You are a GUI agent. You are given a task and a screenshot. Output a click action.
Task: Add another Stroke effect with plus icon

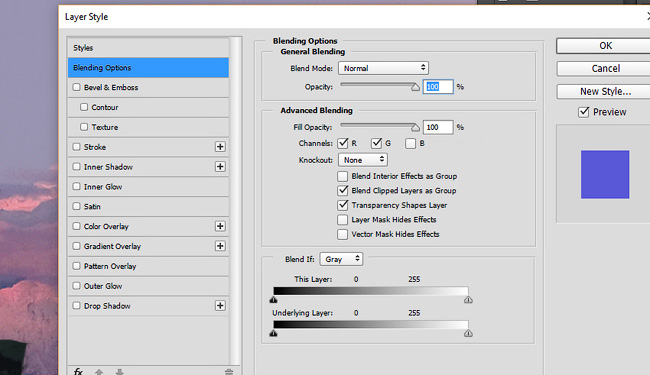pos(220,147)
